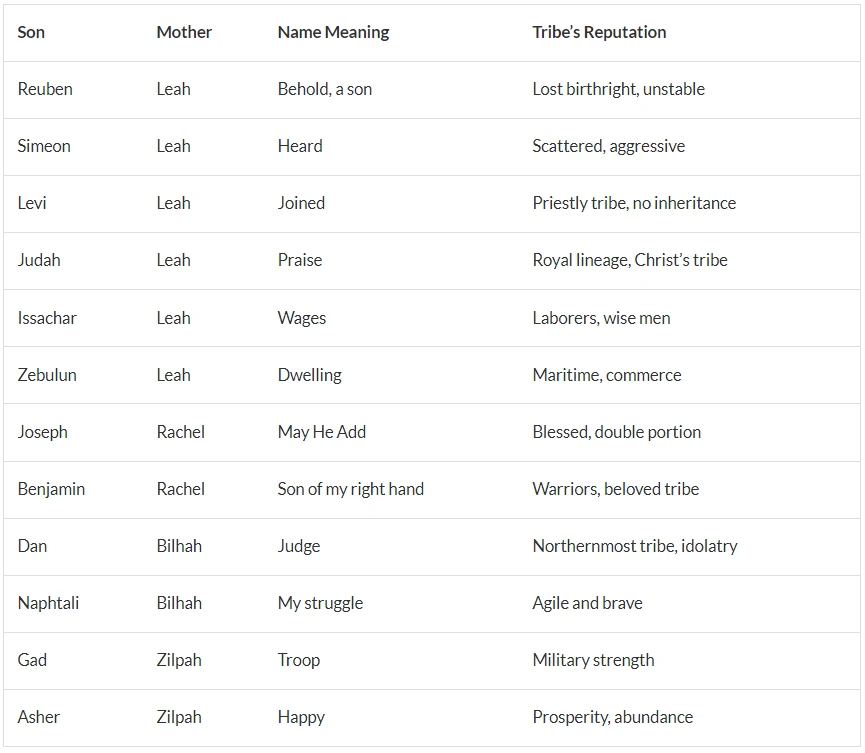Click the "Tribe's Reputation" column header
Screen dimensions: 865x753
click(599, 32)
